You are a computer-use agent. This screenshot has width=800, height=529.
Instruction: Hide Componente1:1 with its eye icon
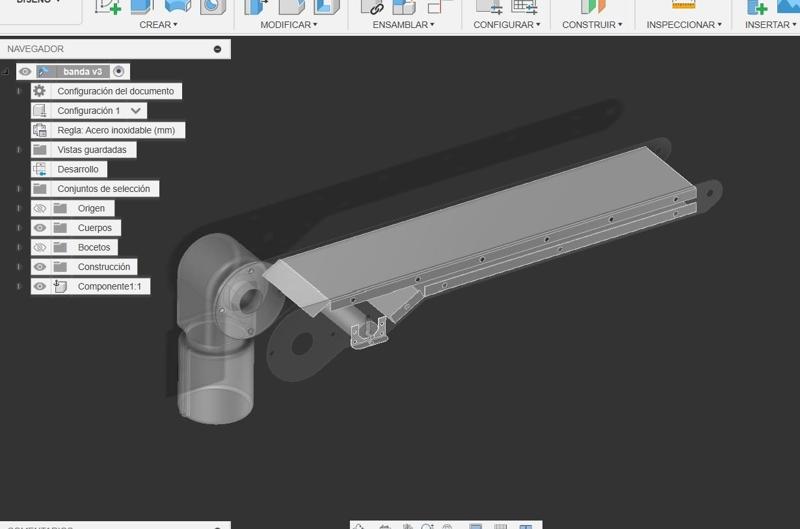pyautogui.click(x=40, y=286)
